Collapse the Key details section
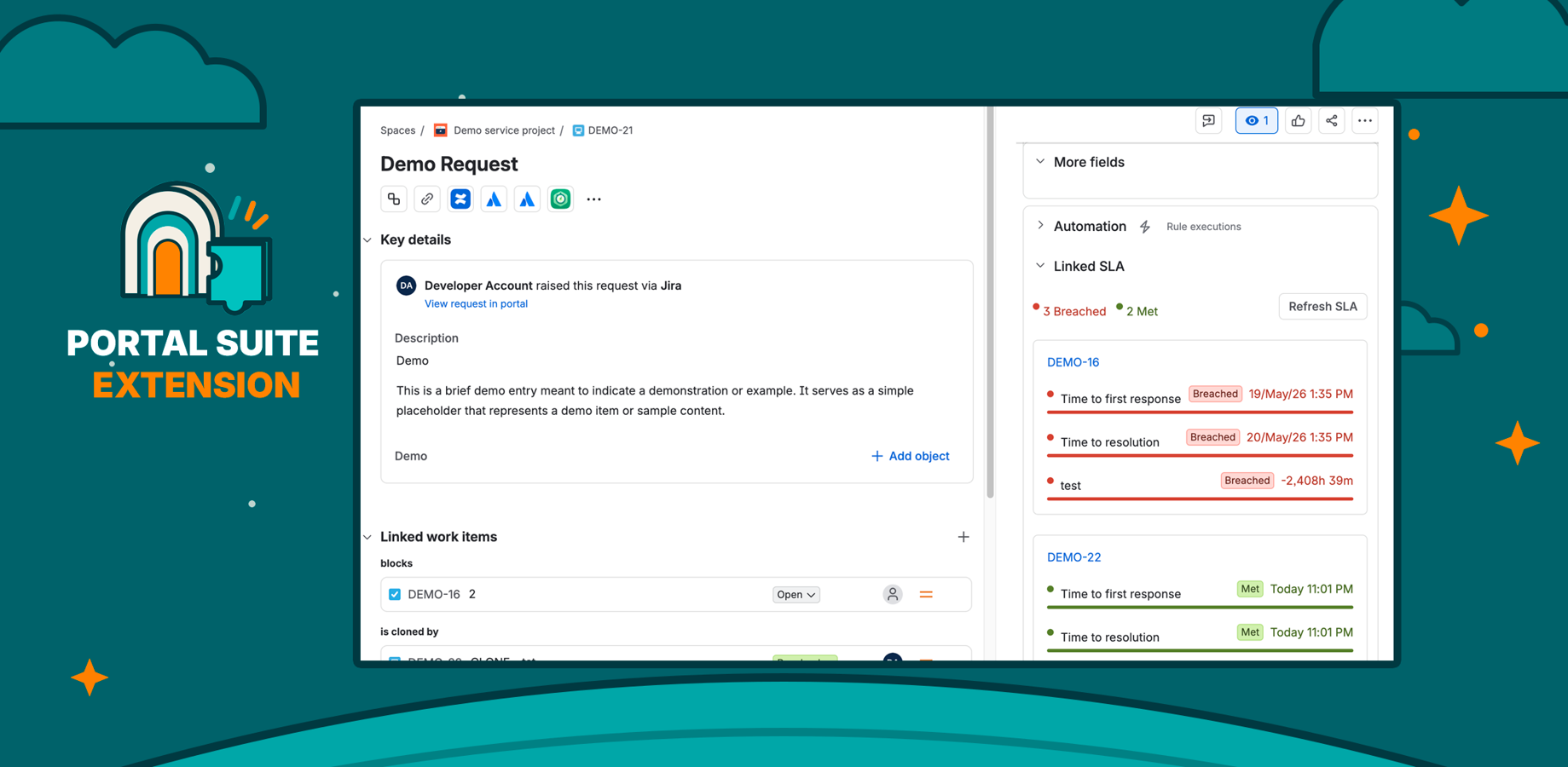This screenshot has height=767, width=1568. (x=367, y=240)
